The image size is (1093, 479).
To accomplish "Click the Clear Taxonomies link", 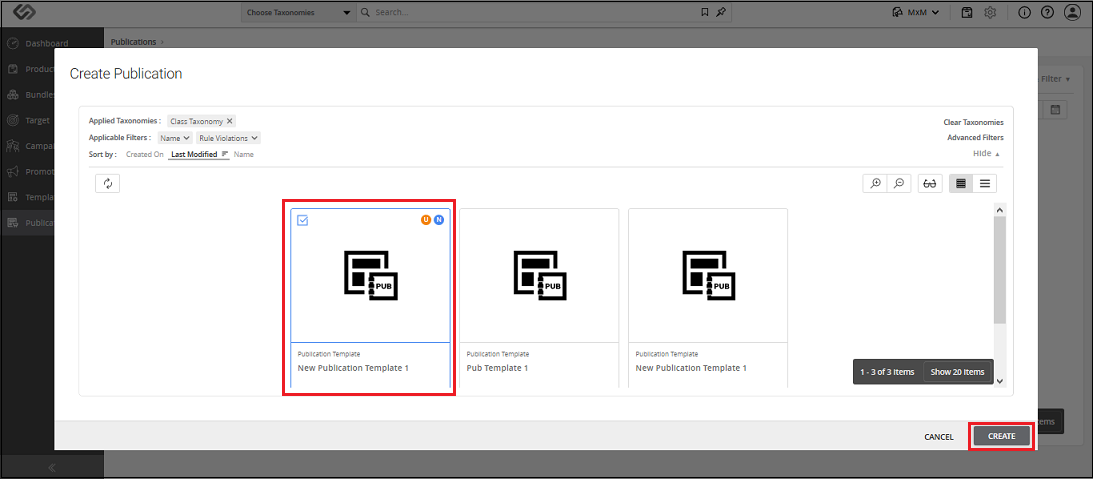I will [x=973, y=122].
